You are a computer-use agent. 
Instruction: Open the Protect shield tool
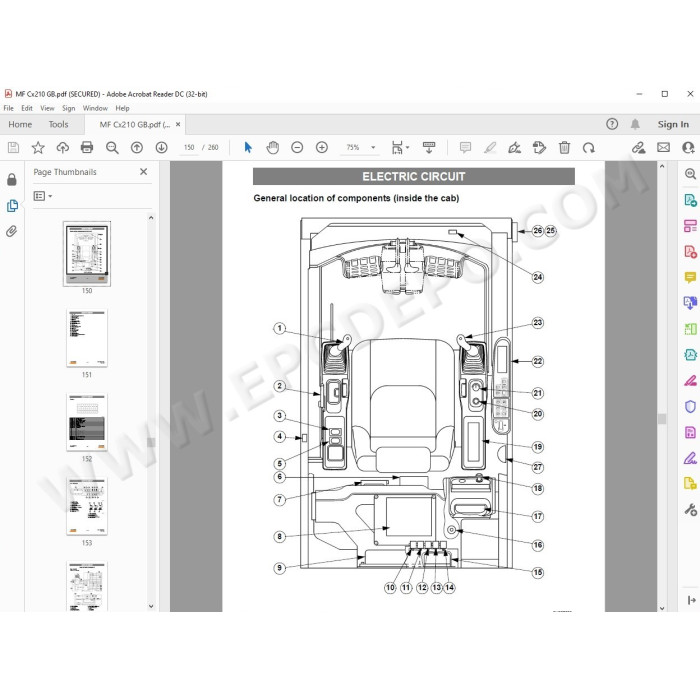(690, 406)
